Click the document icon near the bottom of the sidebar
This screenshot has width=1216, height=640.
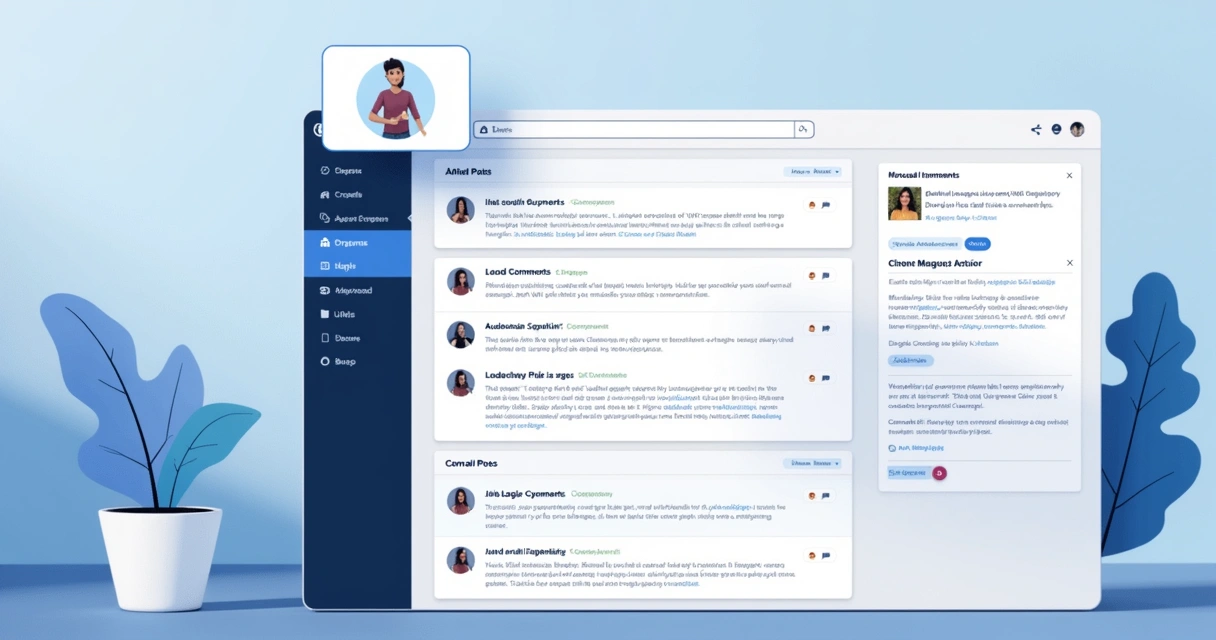pyautogui.click(x=327, y=338)
